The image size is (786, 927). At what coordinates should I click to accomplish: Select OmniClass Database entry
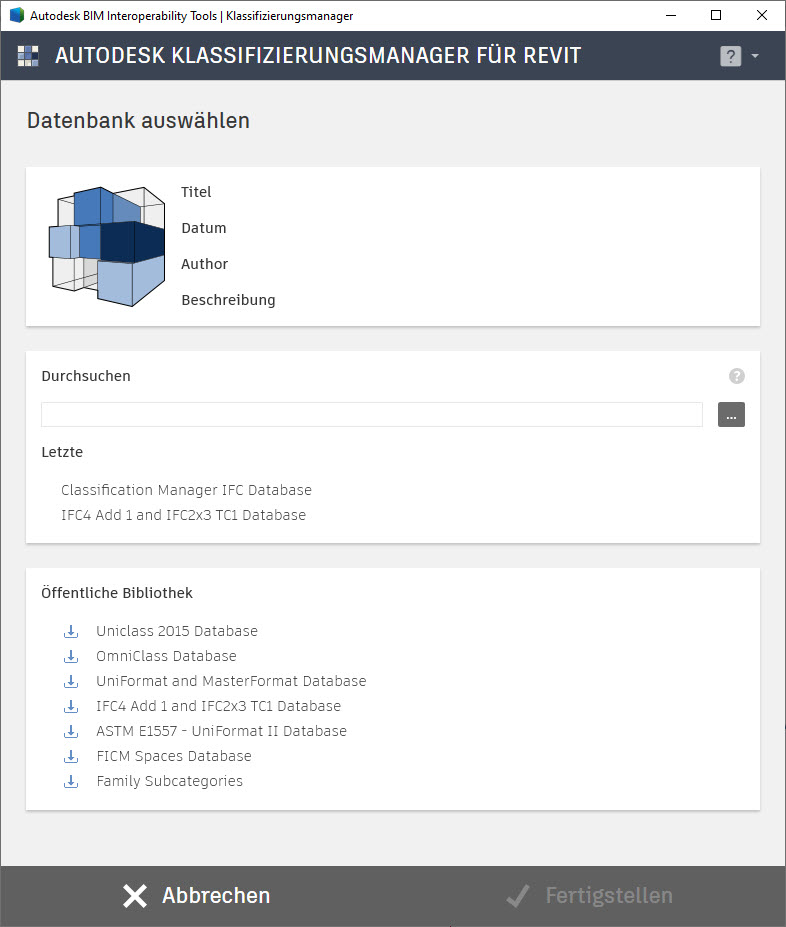tap(166, 656)
